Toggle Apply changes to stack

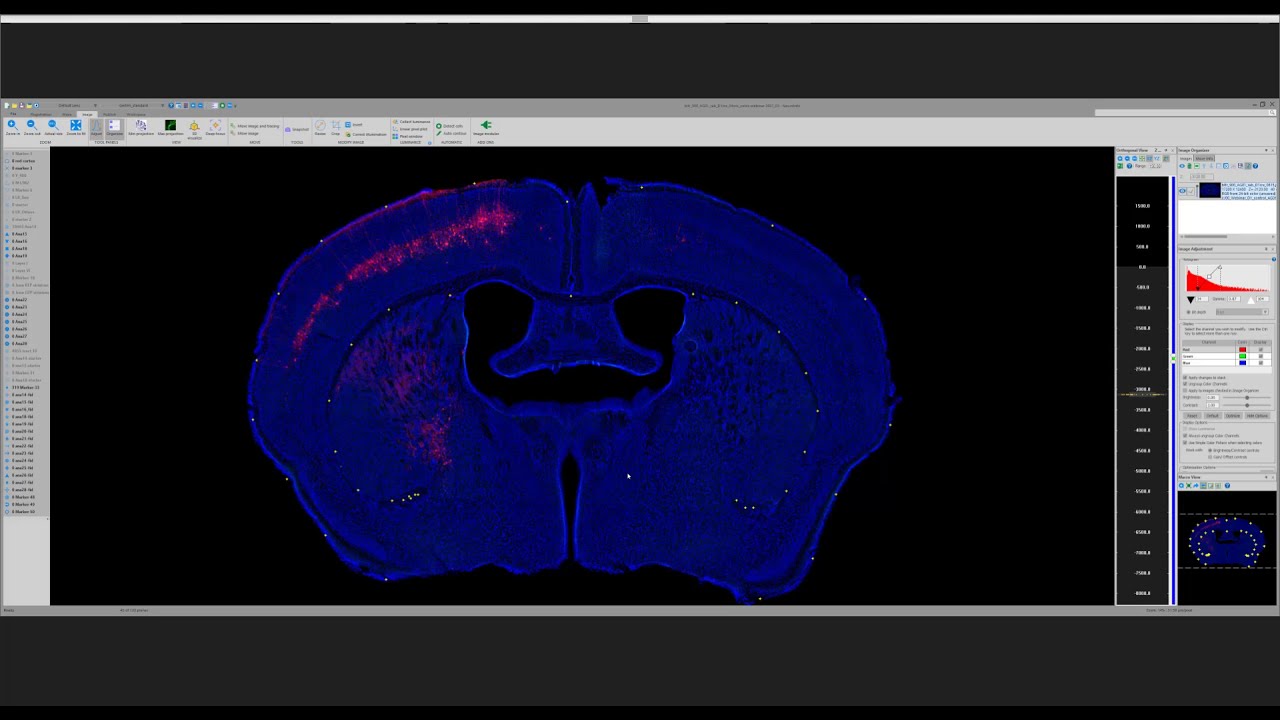click(1186, 378)
